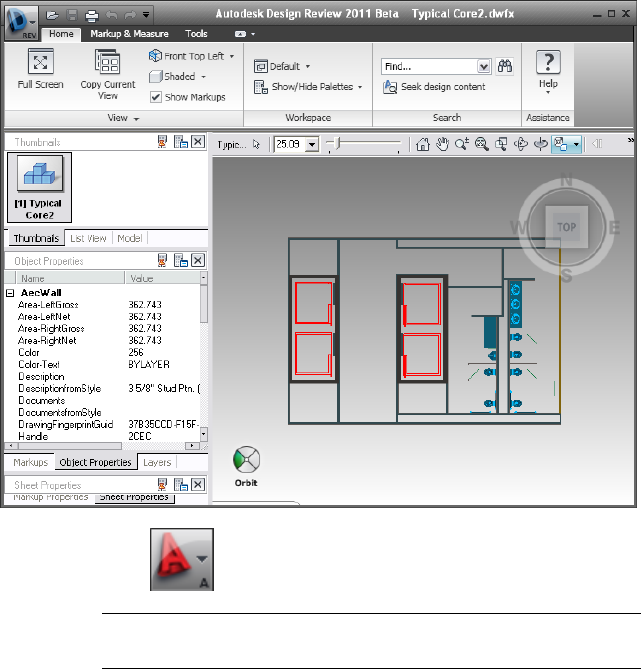Expand the View panel arrow
This screenshot has width=641, height=669.
[137, 119]
